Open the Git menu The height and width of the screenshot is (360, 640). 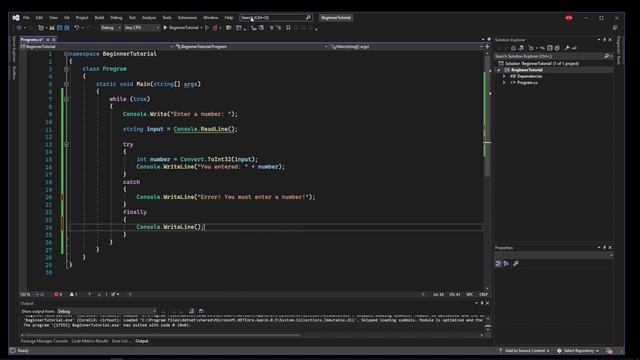click(x=67, y=18)
